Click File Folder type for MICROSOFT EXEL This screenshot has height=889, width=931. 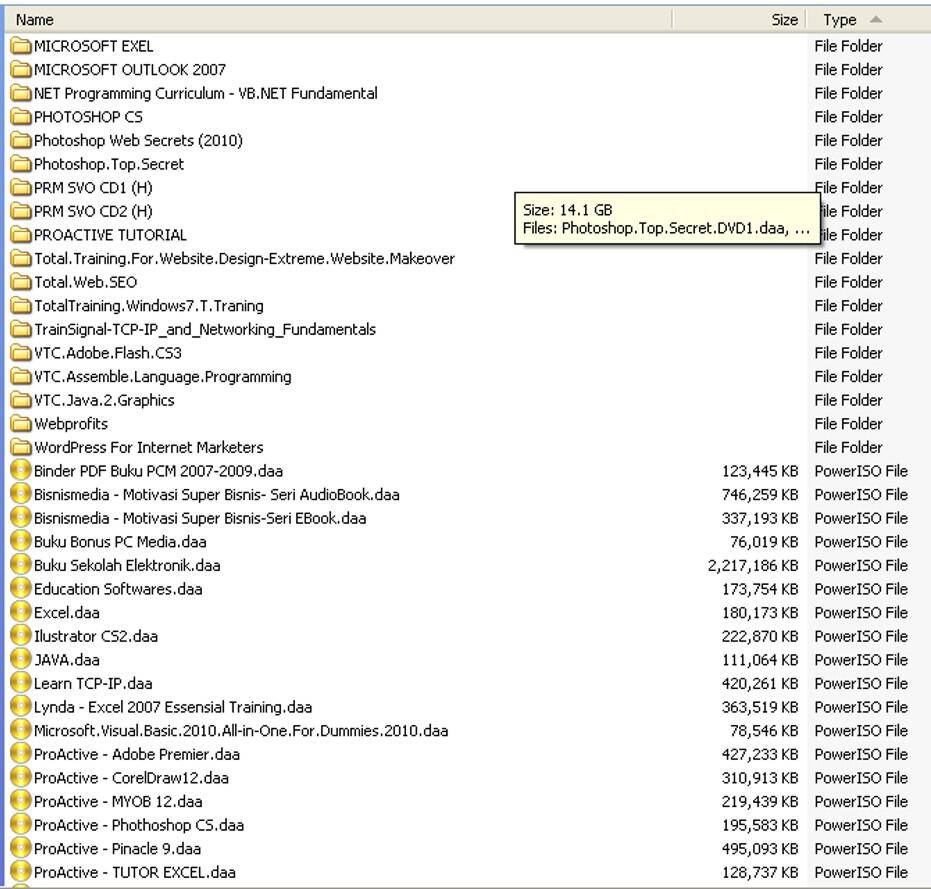click(x=848, y=46)
